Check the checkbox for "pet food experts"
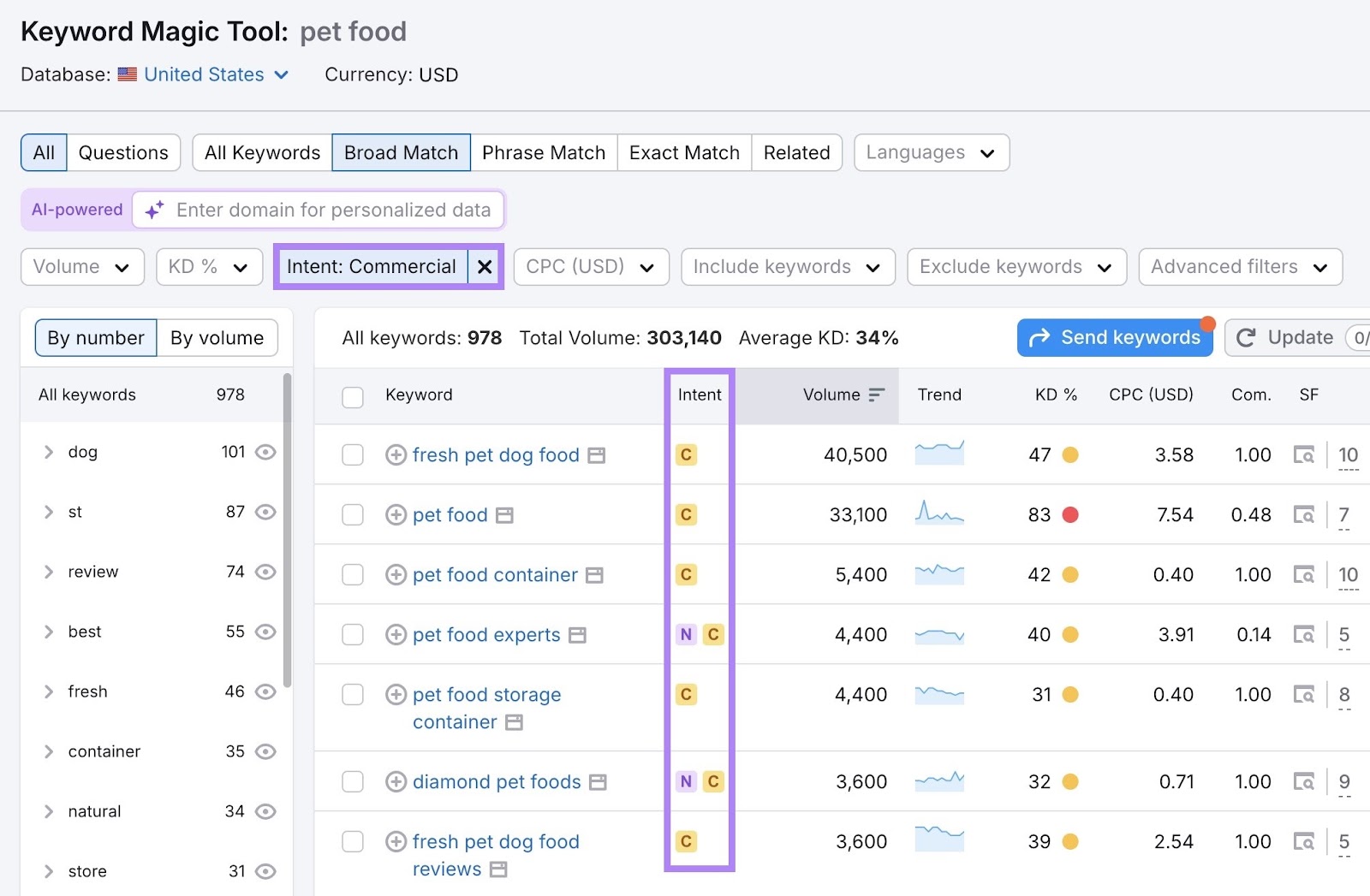Screen dimensions: 1370x896 [x=352, y=635]
